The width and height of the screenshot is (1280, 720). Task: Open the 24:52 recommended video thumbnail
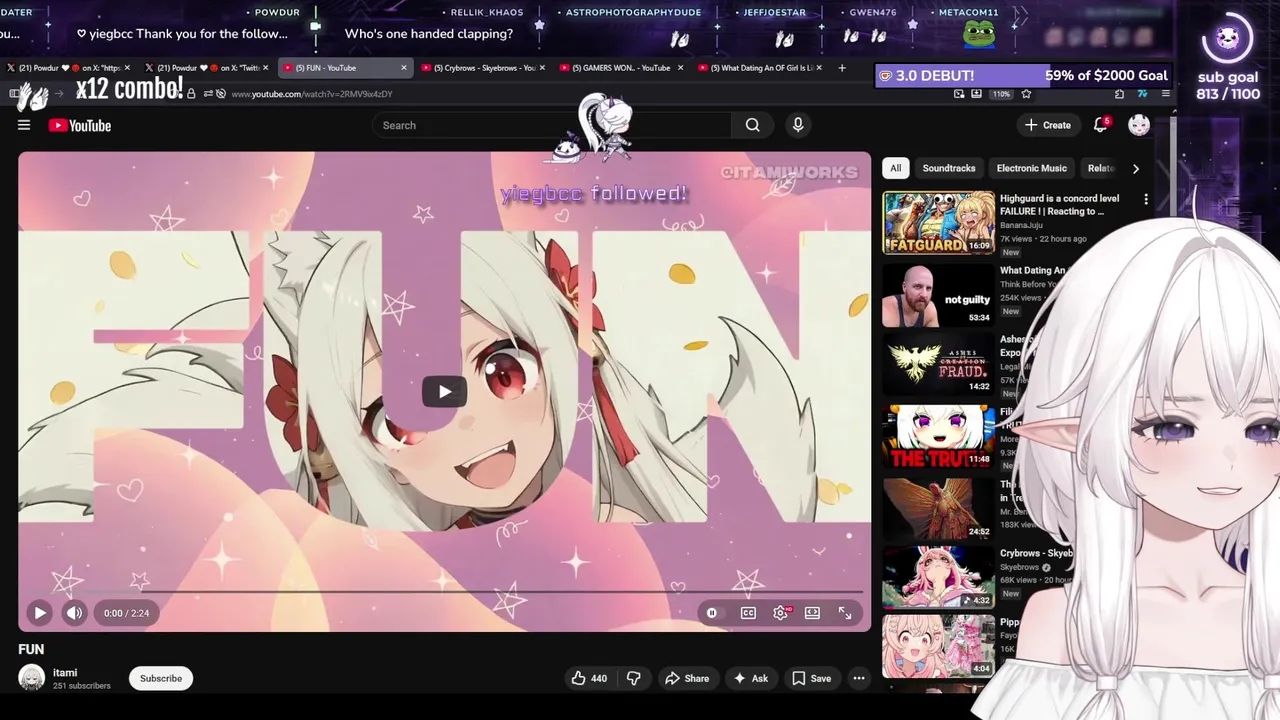pos(938,508)
